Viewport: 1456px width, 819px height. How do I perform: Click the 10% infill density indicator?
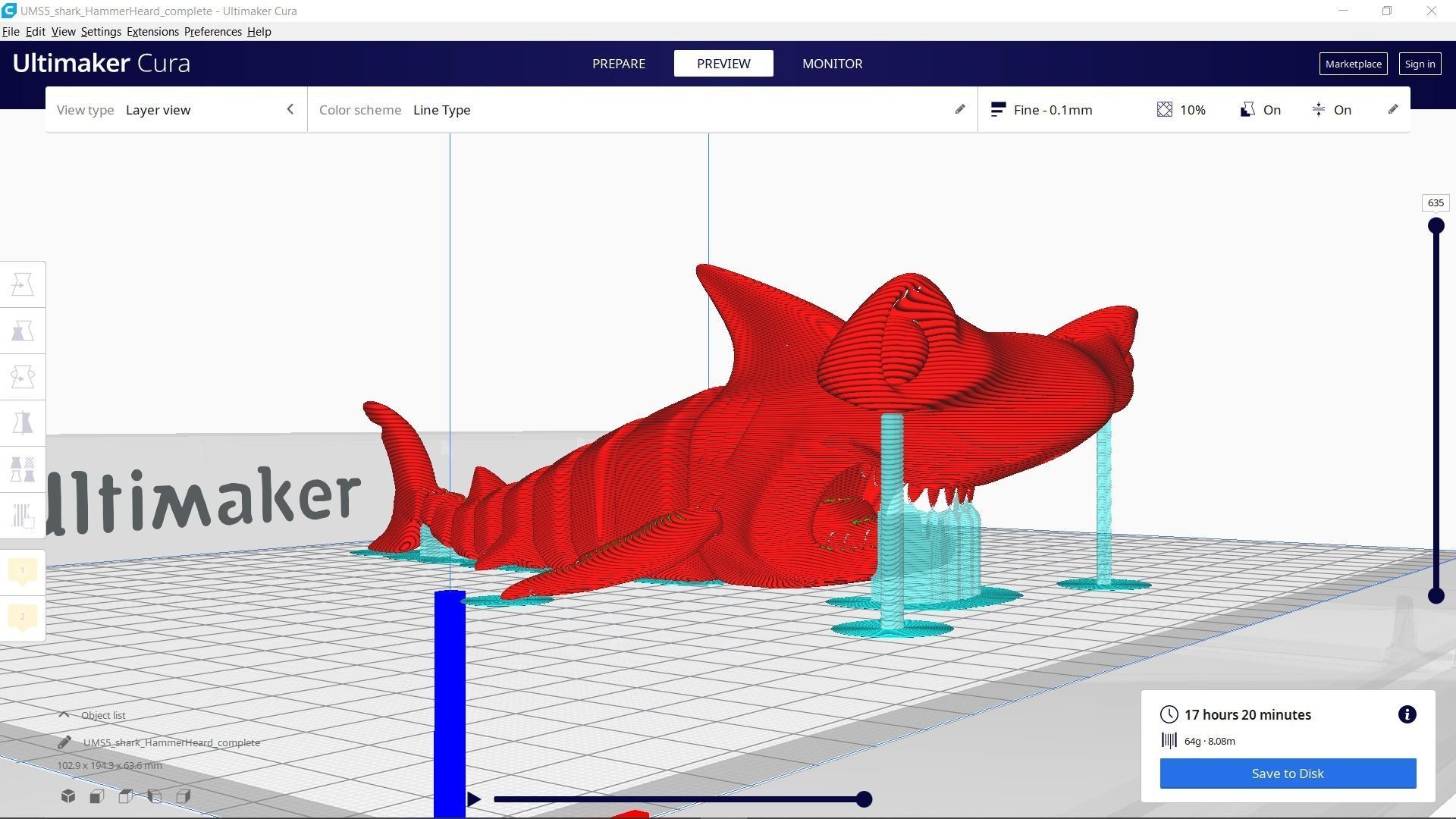point(1181,110)
